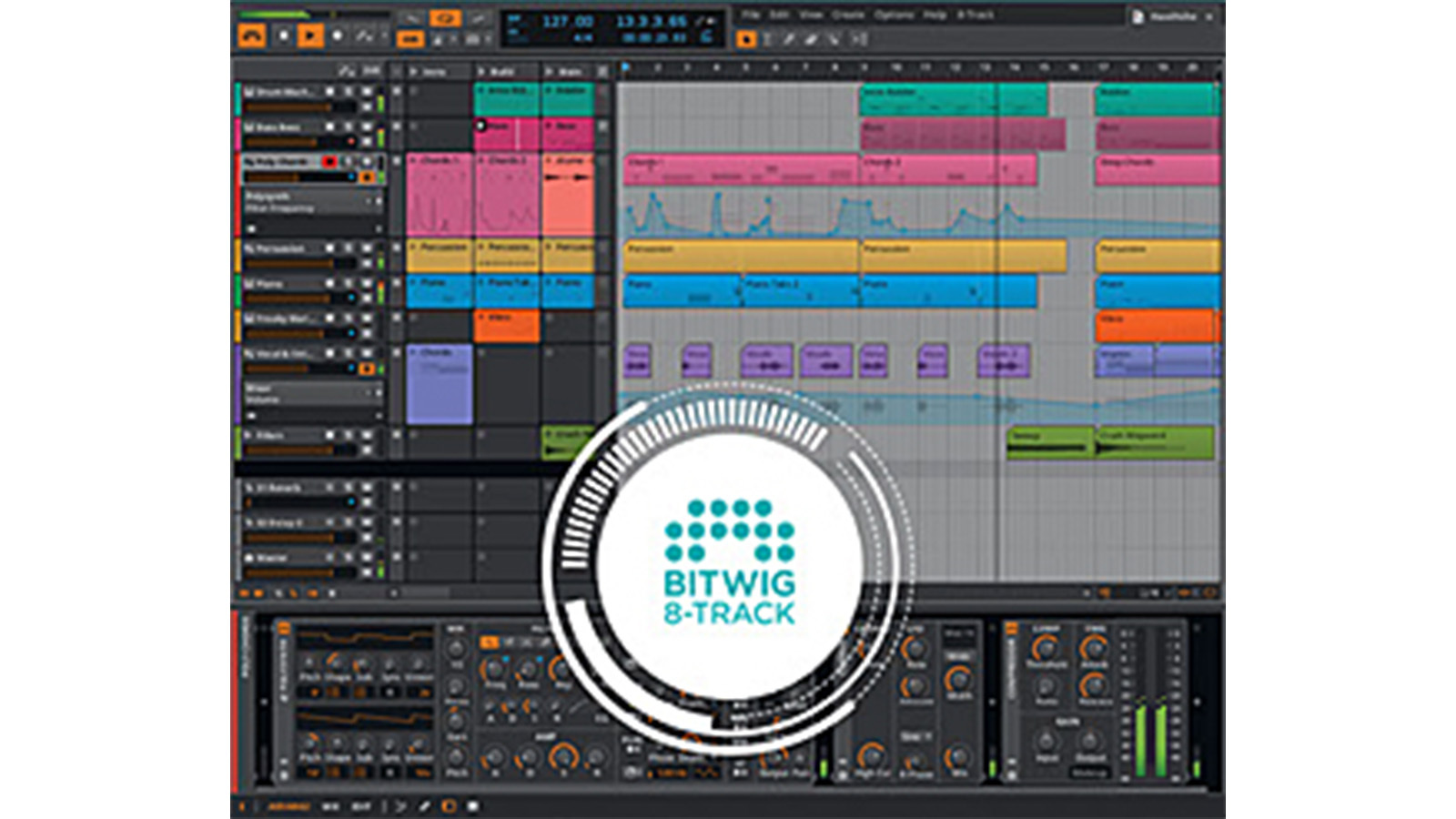Click the play button in the transport
Screen dimensions: 1456x819
click(x=310, y=35)
